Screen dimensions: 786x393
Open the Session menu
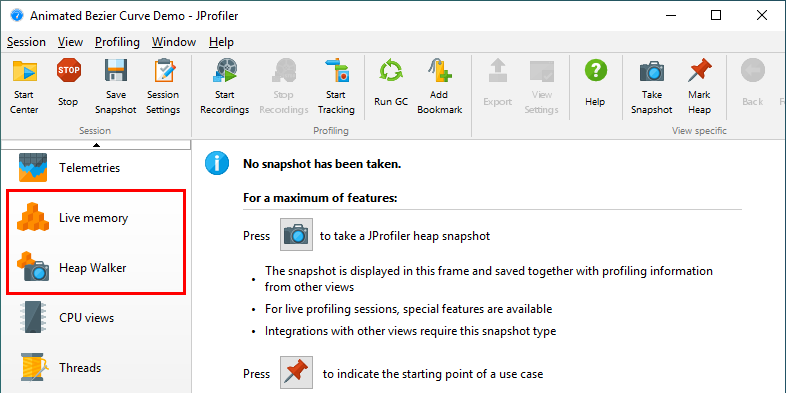[26, 42]
